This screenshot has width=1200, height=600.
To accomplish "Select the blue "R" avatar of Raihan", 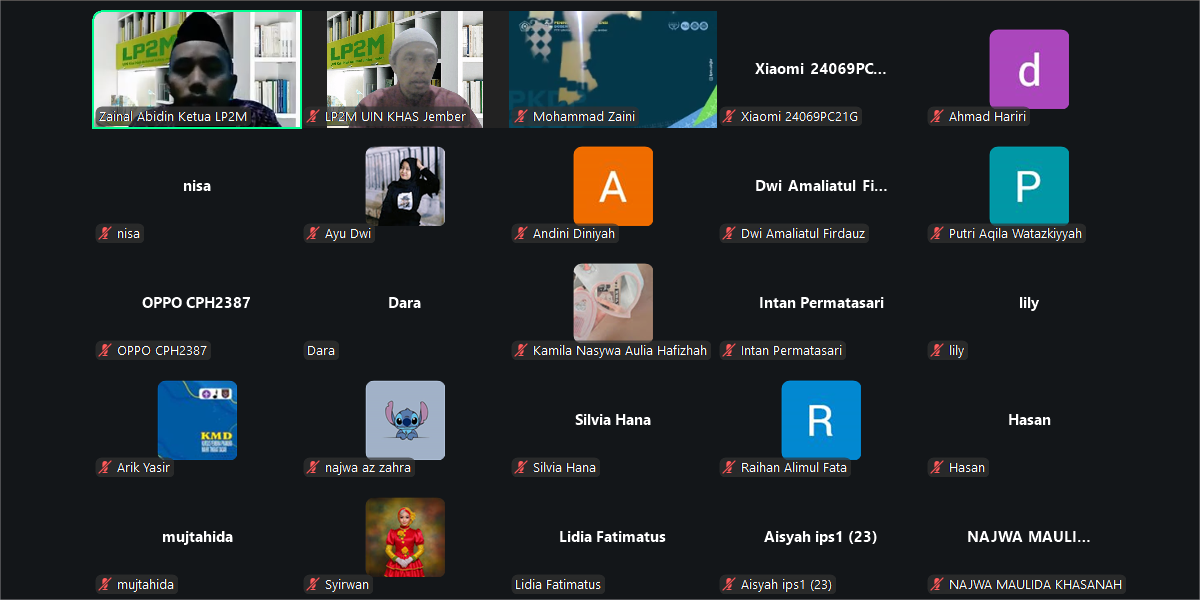I will coord(821,420).
